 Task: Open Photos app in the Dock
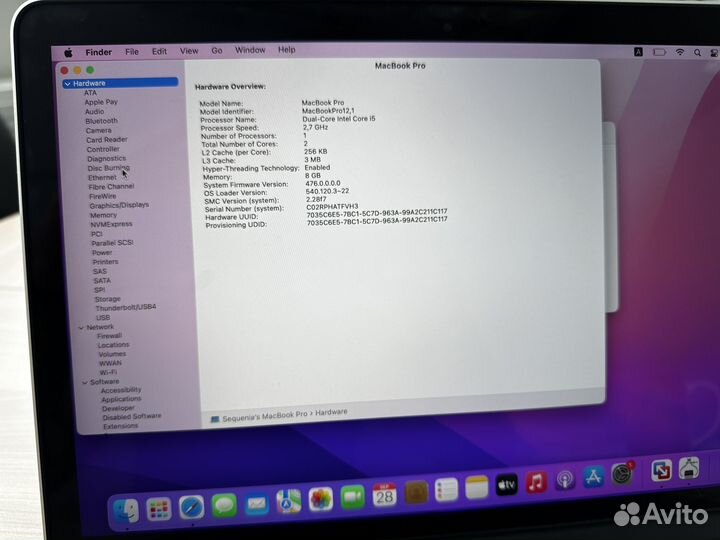click(321, 500)
